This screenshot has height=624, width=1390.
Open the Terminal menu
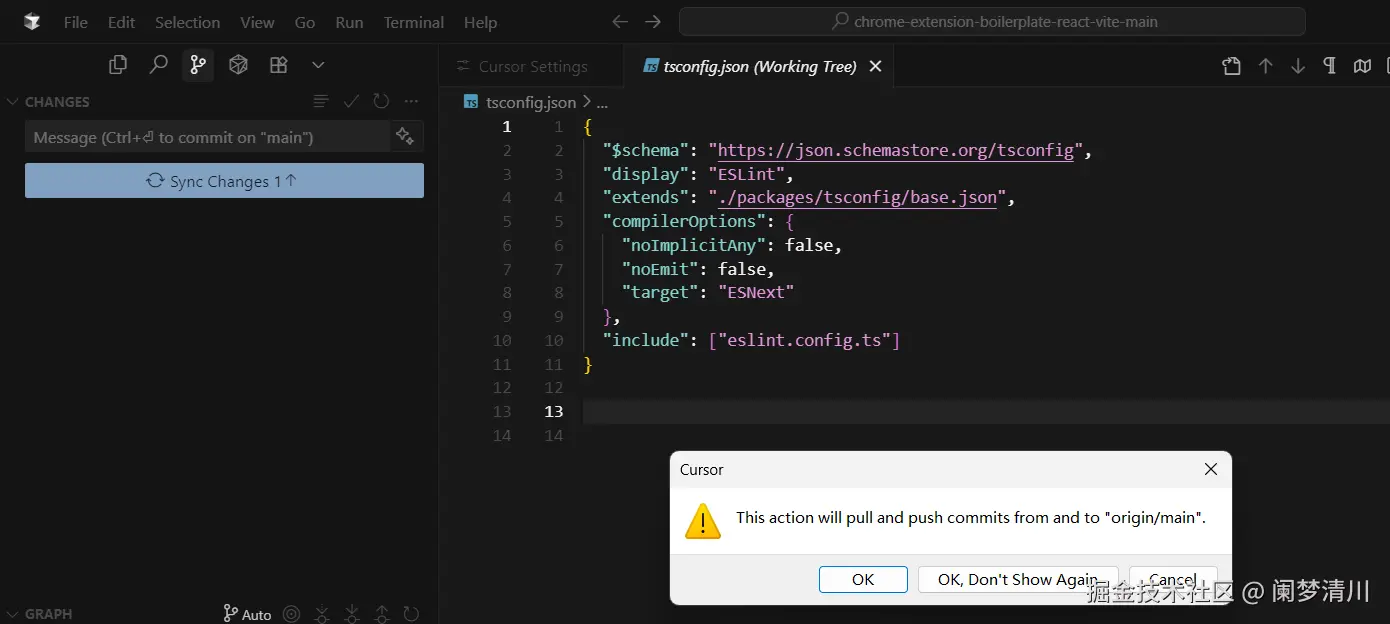click(413, 22)
